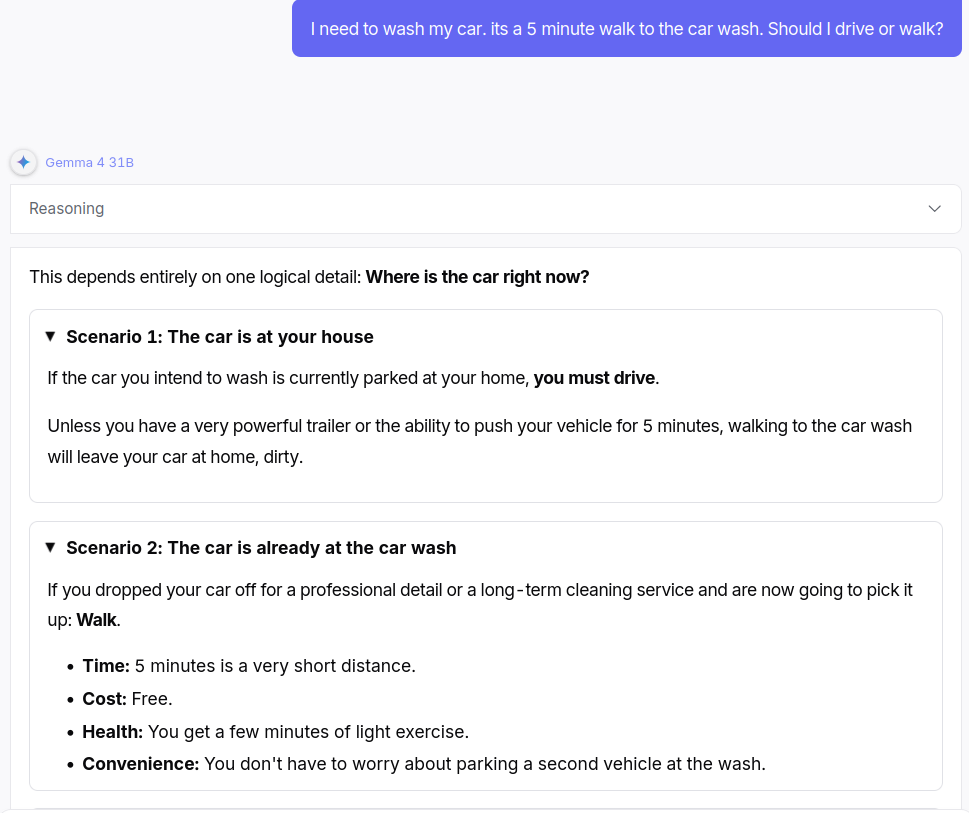This screenshot has width=969, height=813.
Task: Click the paragraph about professional detail drop-off
Action: [480, 605]
